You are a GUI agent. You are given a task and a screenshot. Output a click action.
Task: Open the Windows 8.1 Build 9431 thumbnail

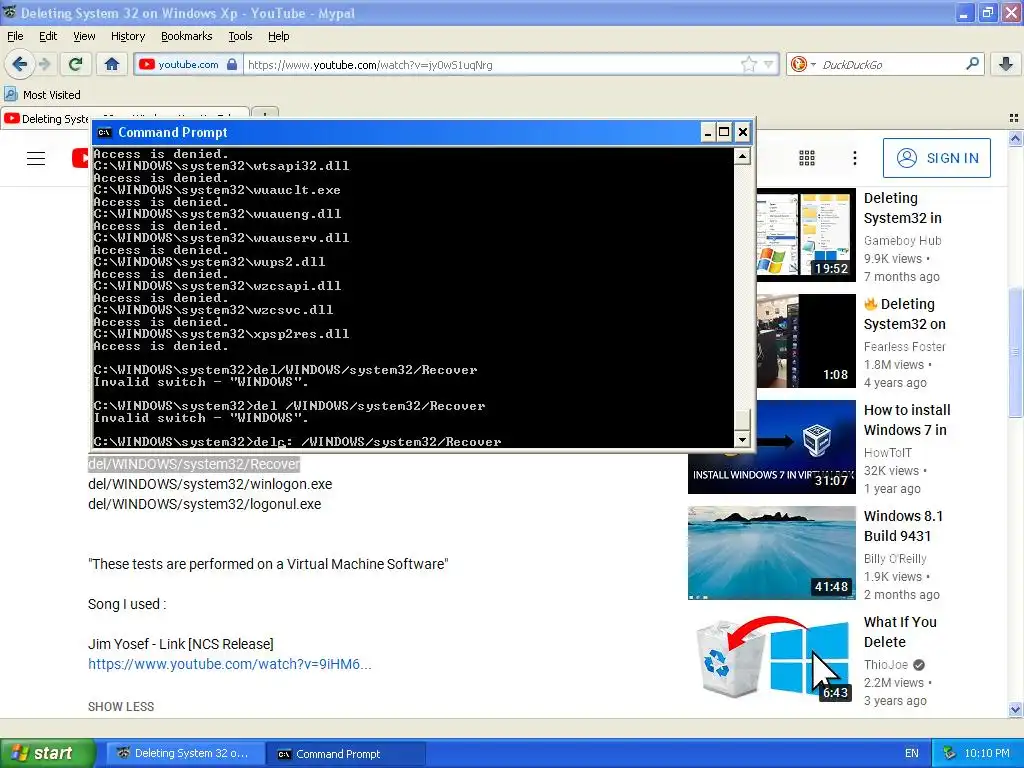click(x=771, y=552)
